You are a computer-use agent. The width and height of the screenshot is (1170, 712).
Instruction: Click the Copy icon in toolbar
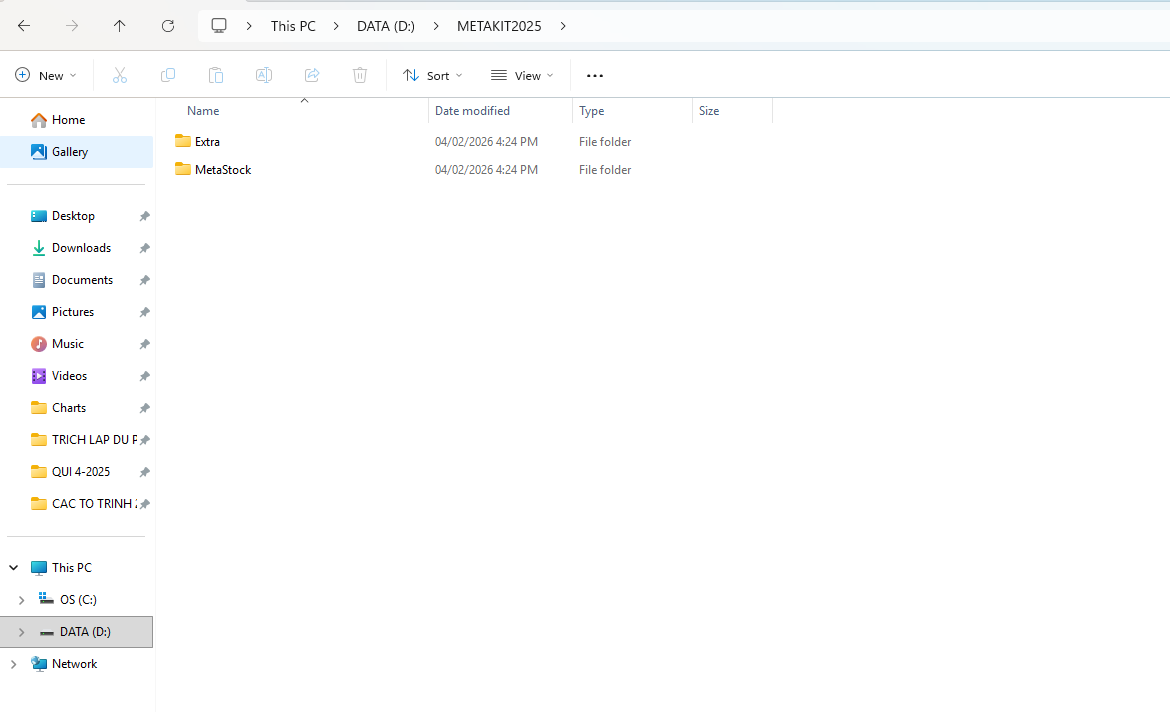pyautogui.click(x=168, y=75)
